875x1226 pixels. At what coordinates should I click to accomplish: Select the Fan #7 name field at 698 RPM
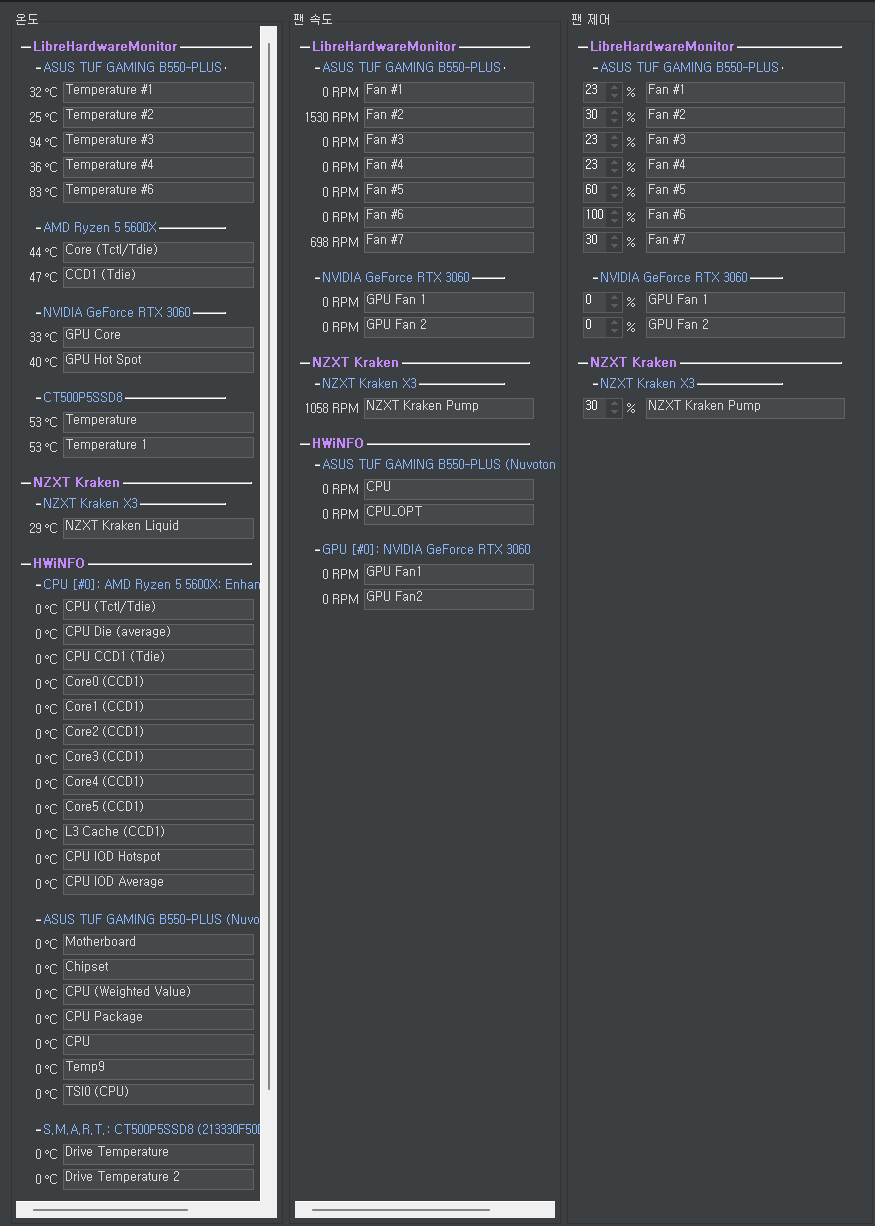(x=448, y=242)
